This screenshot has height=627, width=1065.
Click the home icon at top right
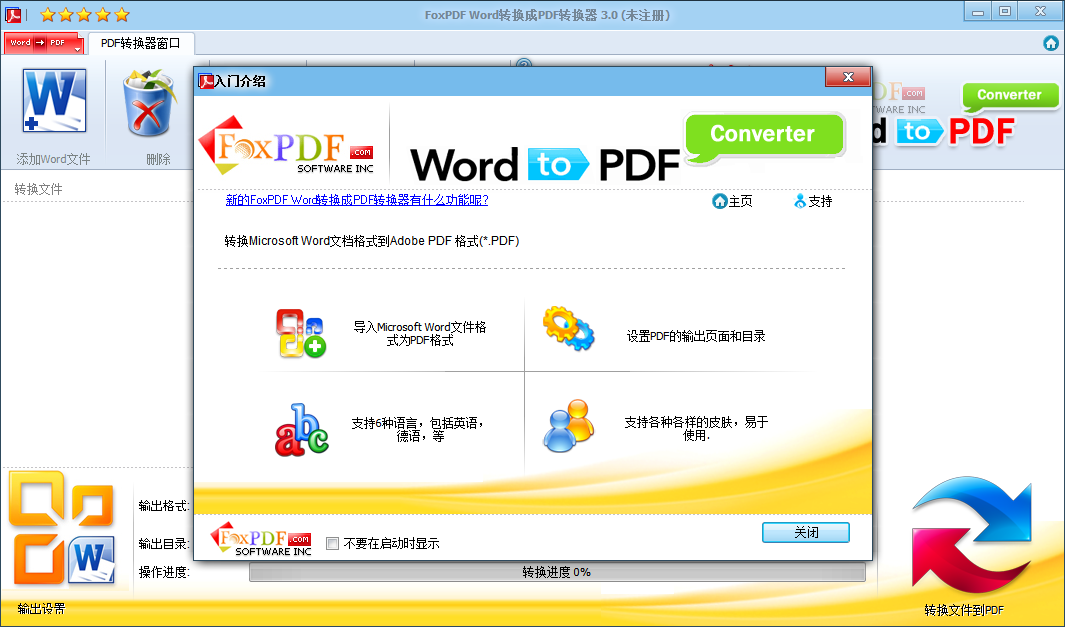coord(1050,43)
